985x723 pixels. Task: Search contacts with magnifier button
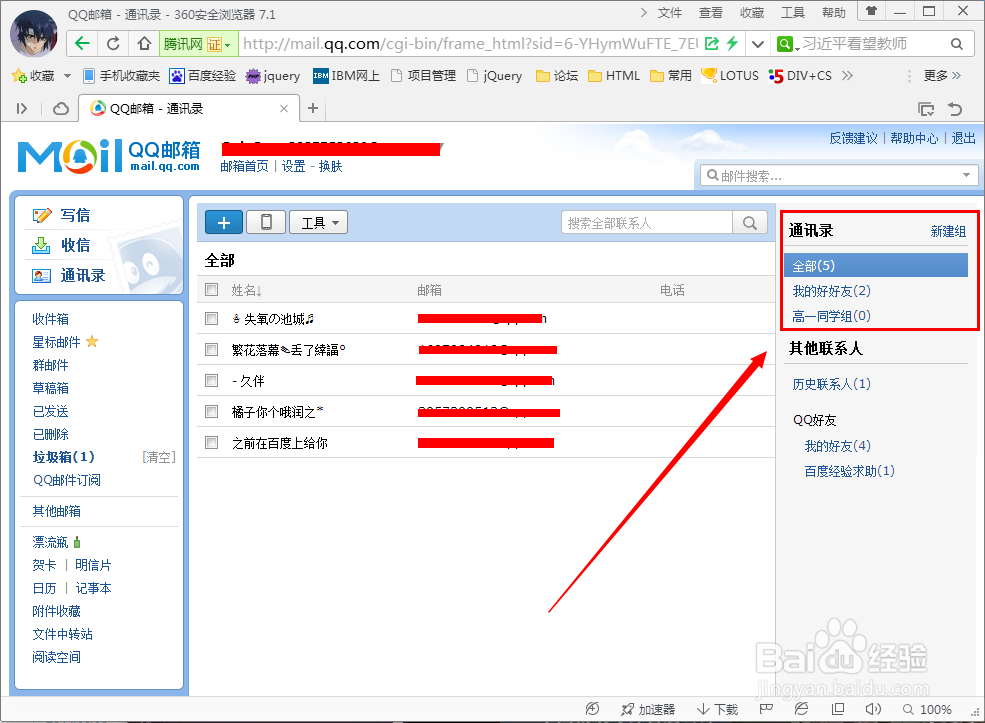pos(749,222)
